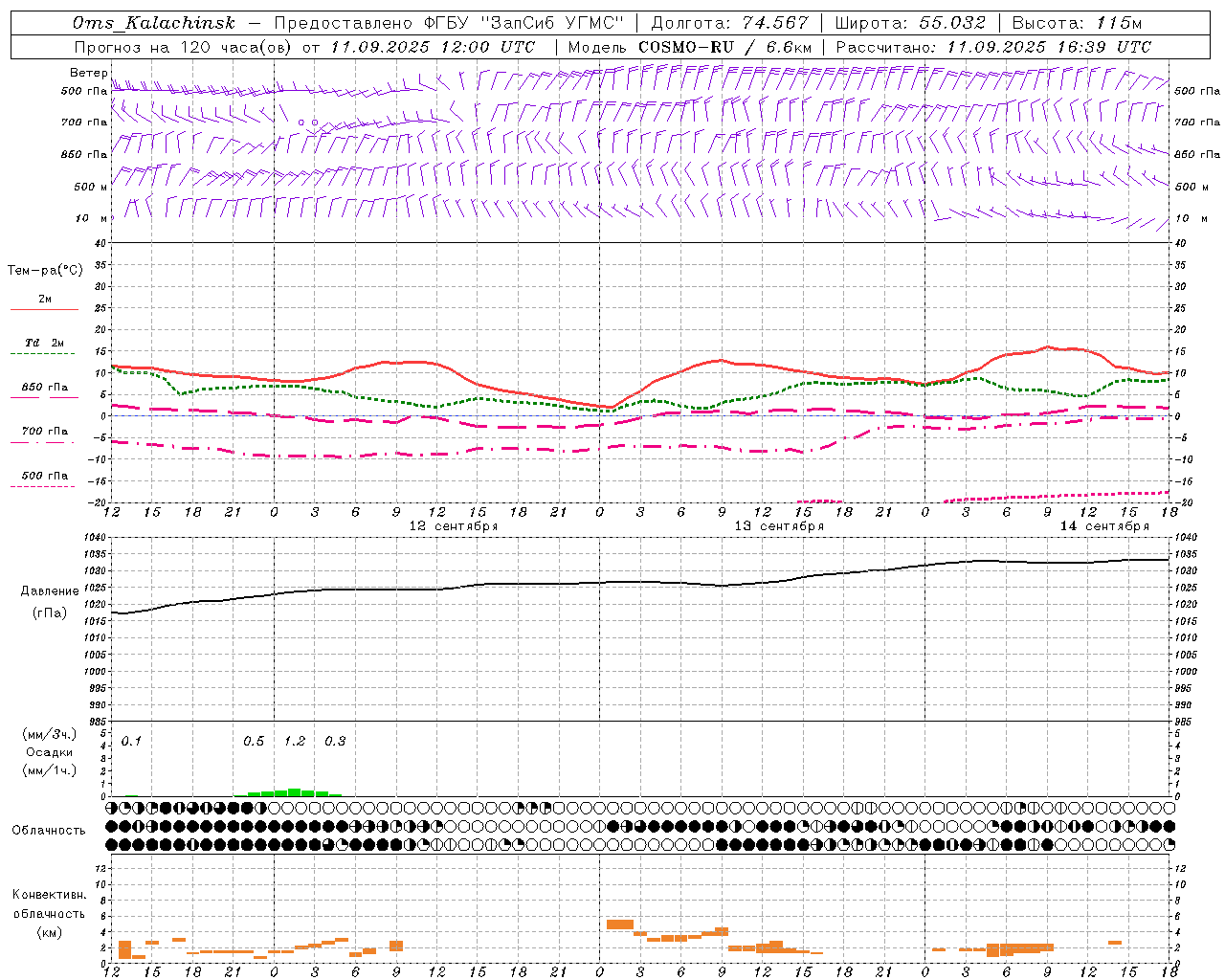The image size is (1225, 980).
Task: Click the tallest orange convective bar at 0h 13 September
Action: [x=620, y=924]
